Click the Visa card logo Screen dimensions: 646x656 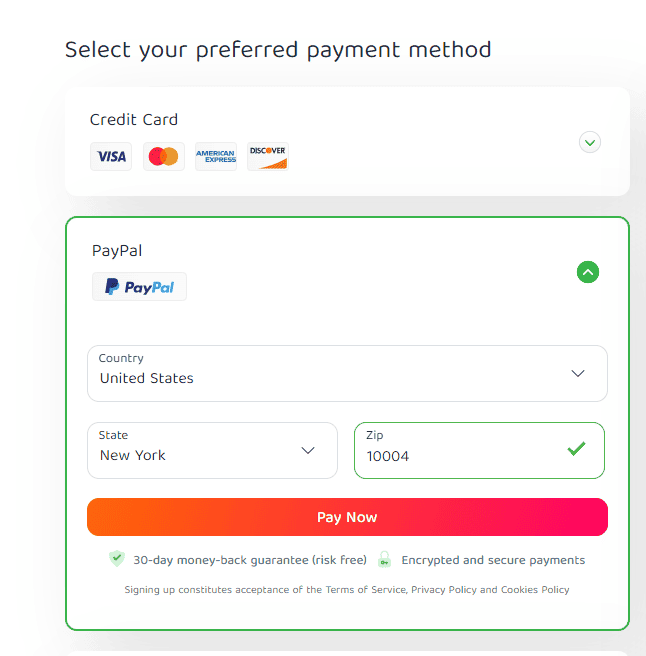(111, 157)
